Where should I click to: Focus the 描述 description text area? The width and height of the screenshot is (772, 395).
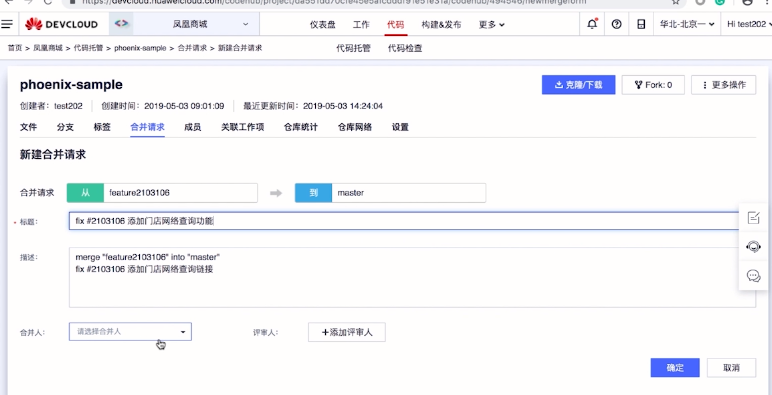412,277
